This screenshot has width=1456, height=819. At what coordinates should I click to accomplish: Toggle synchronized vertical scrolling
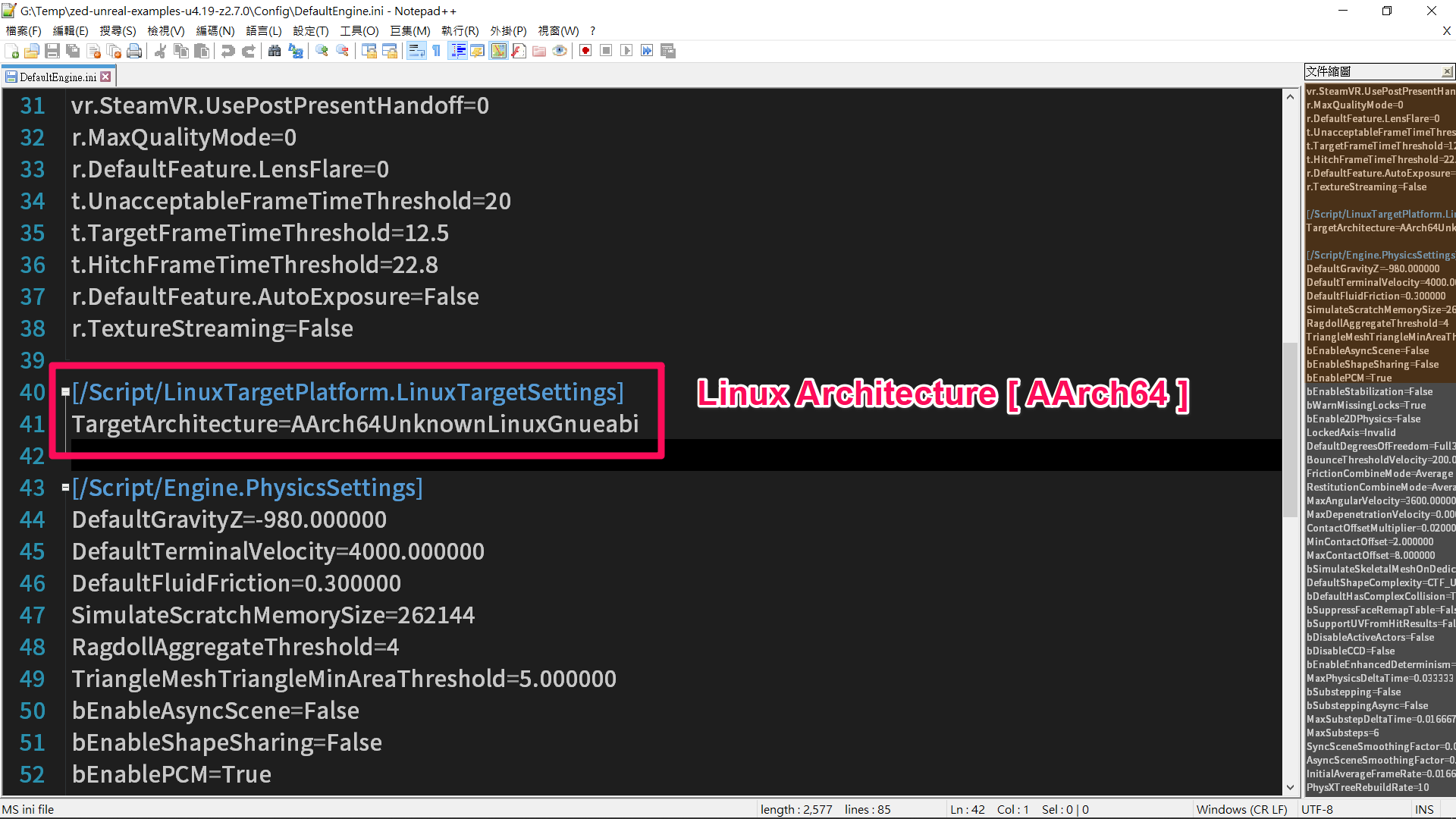[369, 51]
